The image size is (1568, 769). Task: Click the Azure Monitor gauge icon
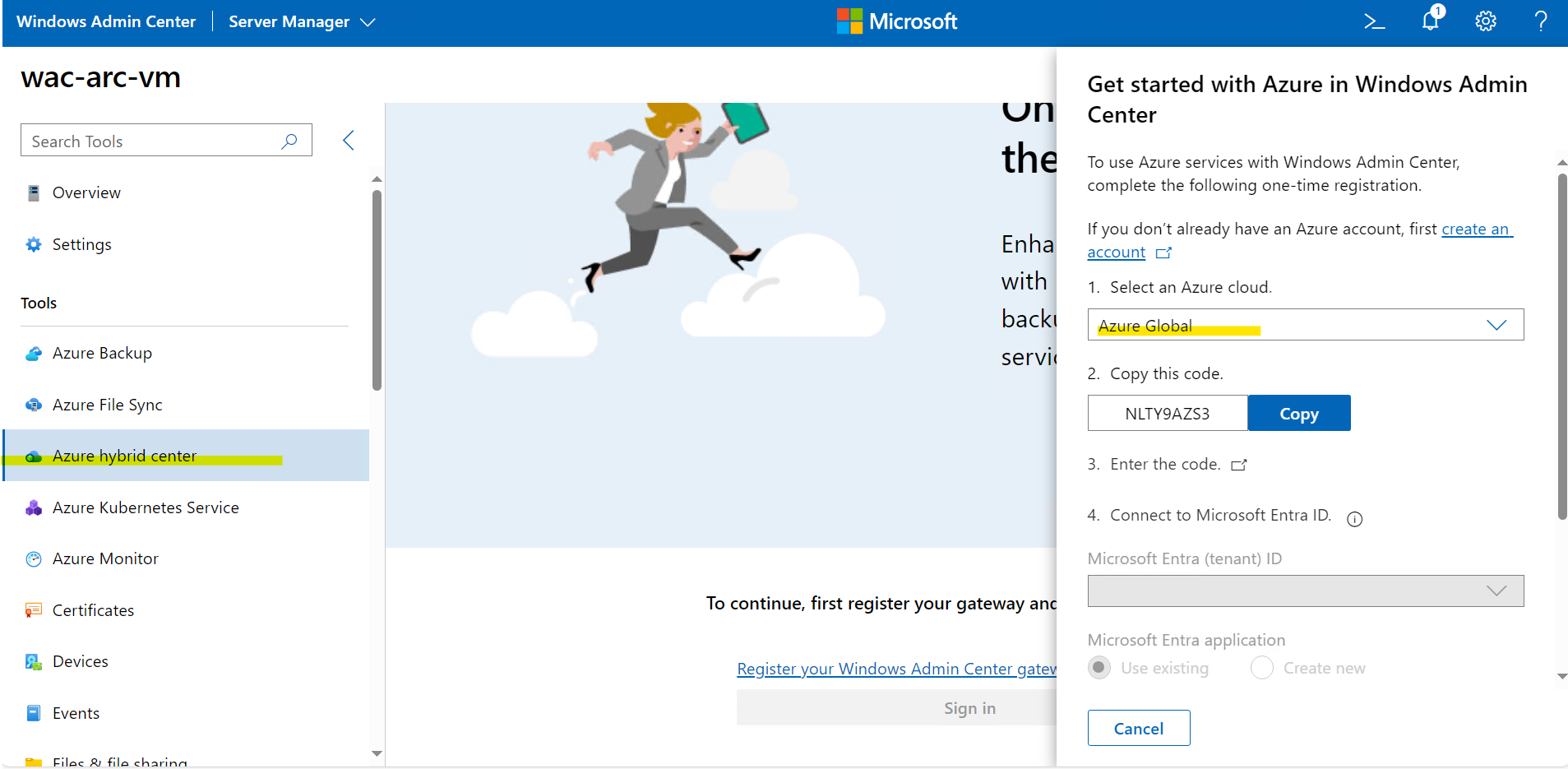(34, 559)
